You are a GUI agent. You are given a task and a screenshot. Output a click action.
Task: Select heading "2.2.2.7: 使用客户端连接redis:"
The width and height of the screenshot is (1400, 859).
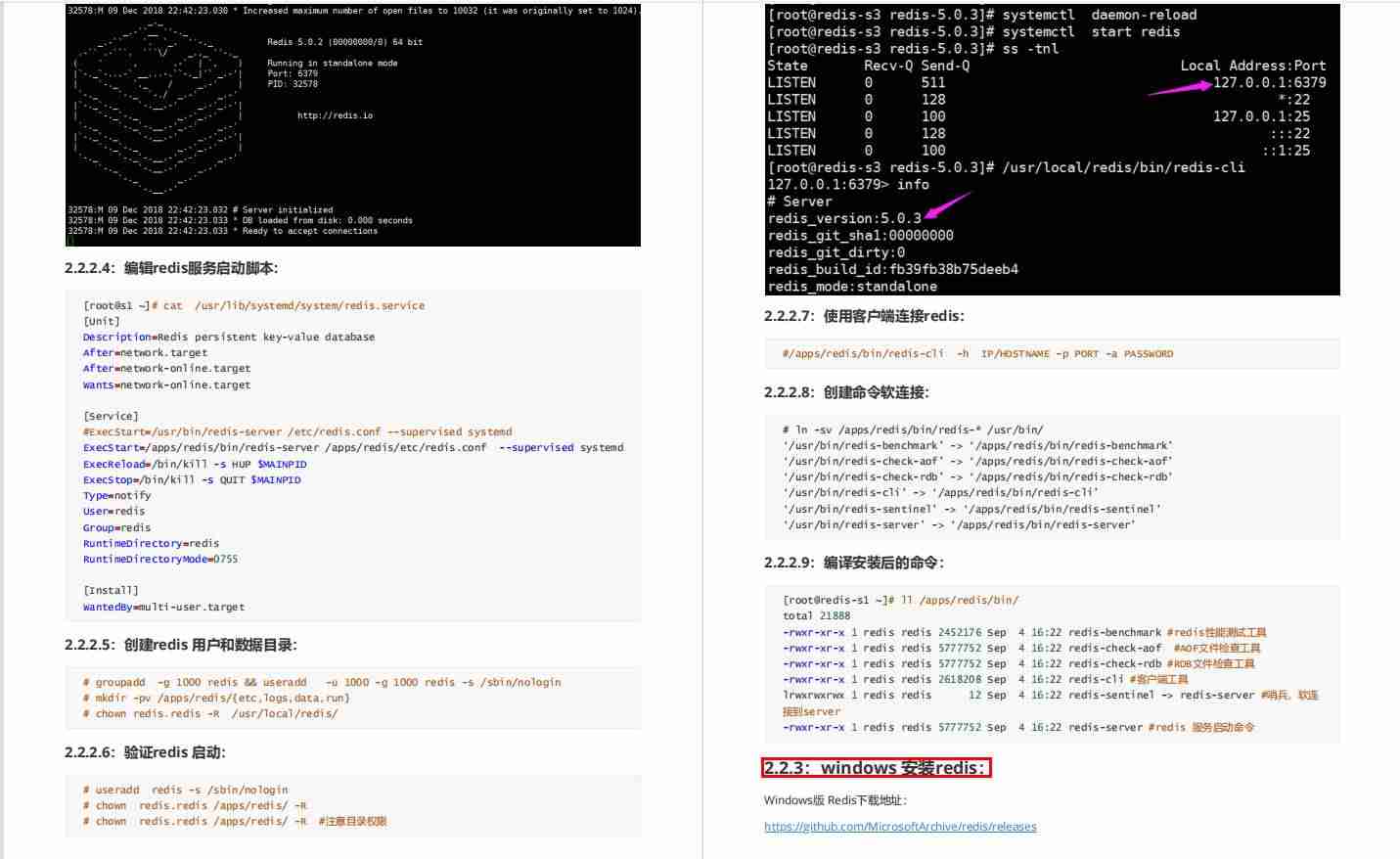(864, 316)
